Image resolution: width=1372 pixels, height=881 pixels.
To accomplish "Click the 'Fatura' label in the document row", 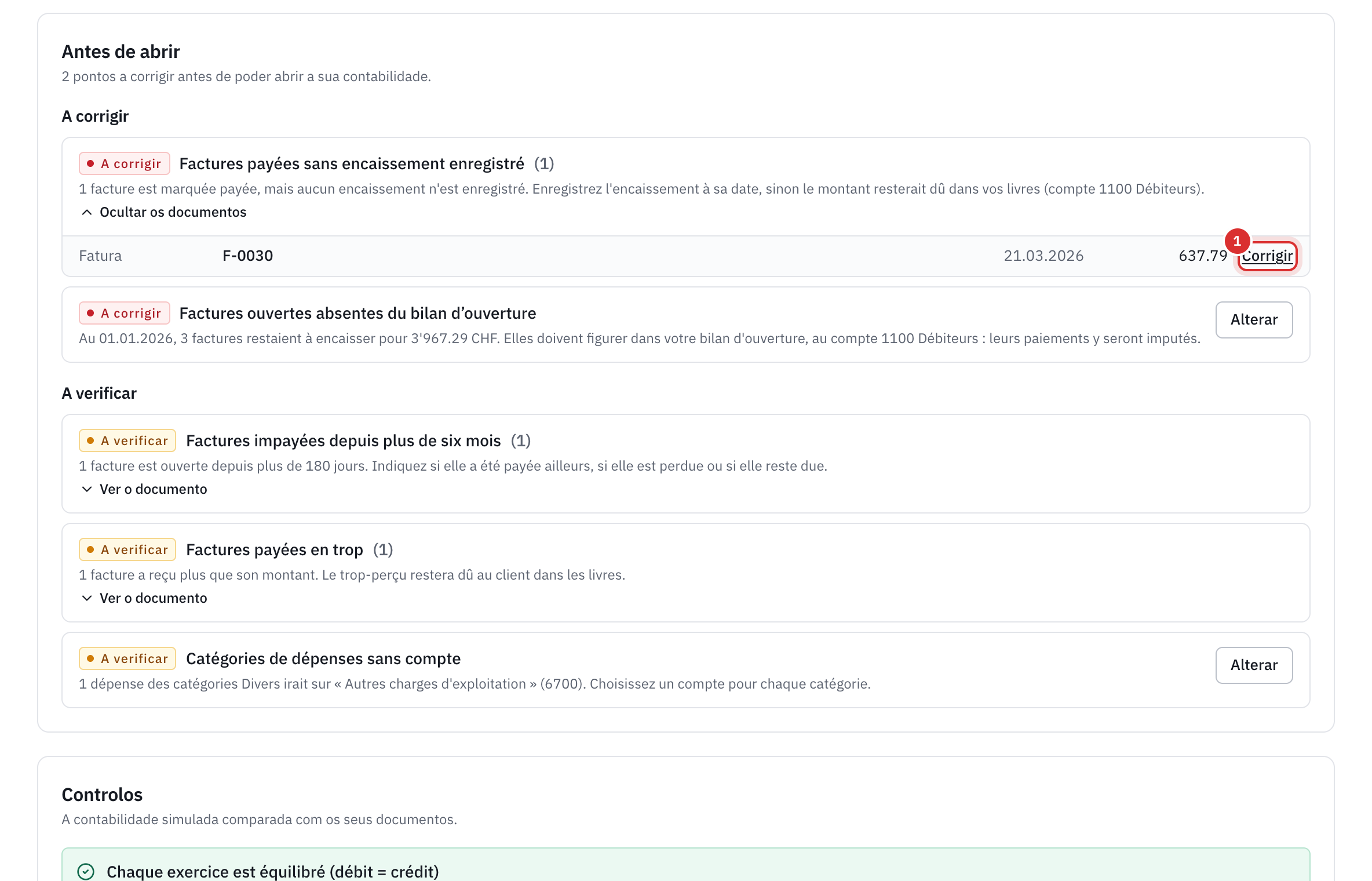I will tap(100, 256).
